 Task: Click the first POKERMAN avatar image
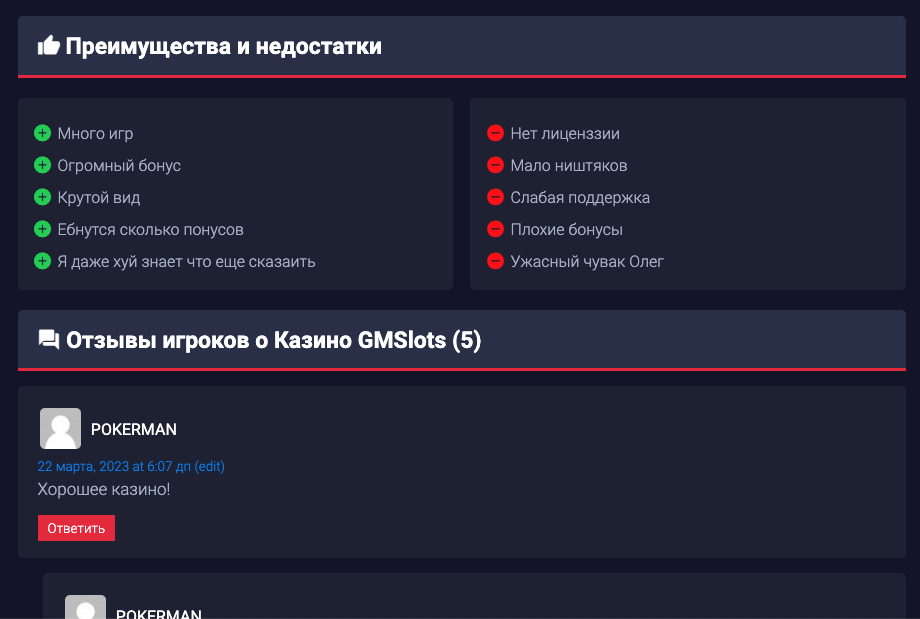pyautogui.click(x=60, y=428)
